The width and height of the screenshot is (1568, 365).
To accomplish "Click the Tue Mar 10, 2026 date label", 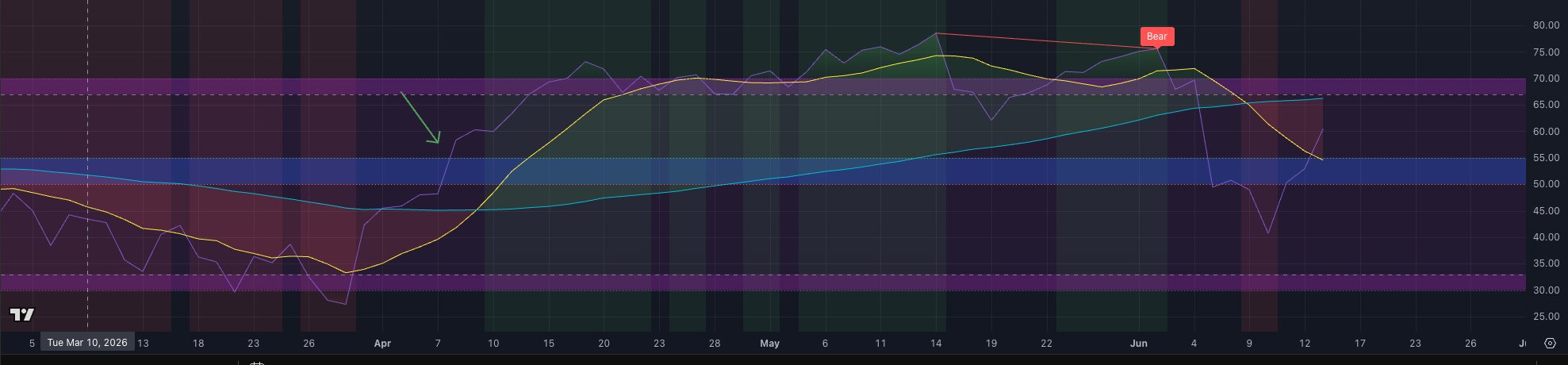I will point(87,343).
